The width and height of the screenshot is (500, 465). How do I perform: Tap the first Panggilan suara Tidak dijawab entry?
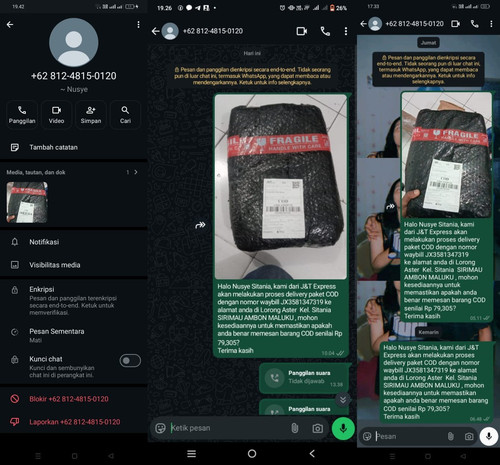(x=305, y=377)
